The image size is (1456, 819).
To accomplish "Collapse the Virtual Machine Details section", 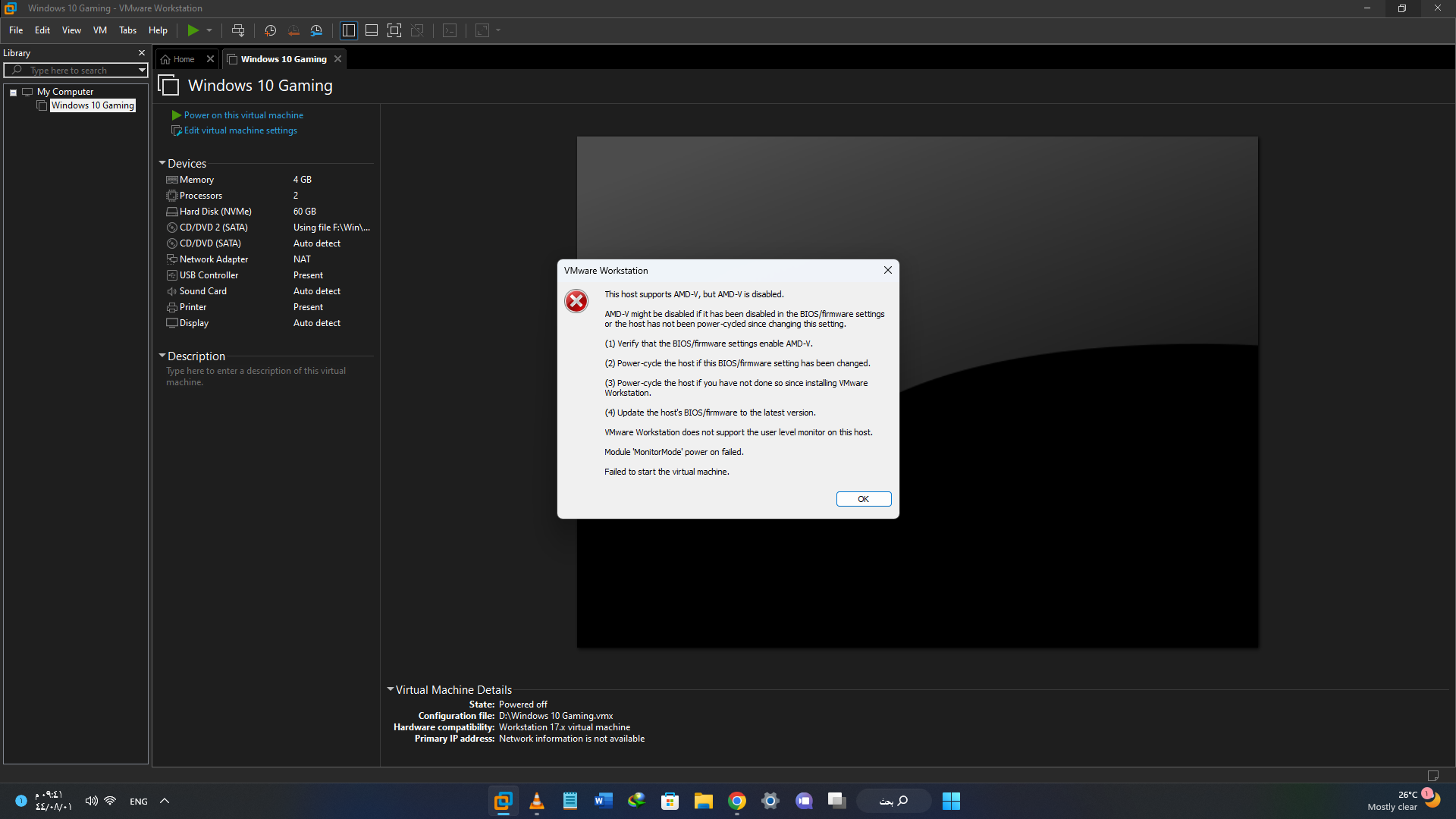I will click(x=391, y=689).
